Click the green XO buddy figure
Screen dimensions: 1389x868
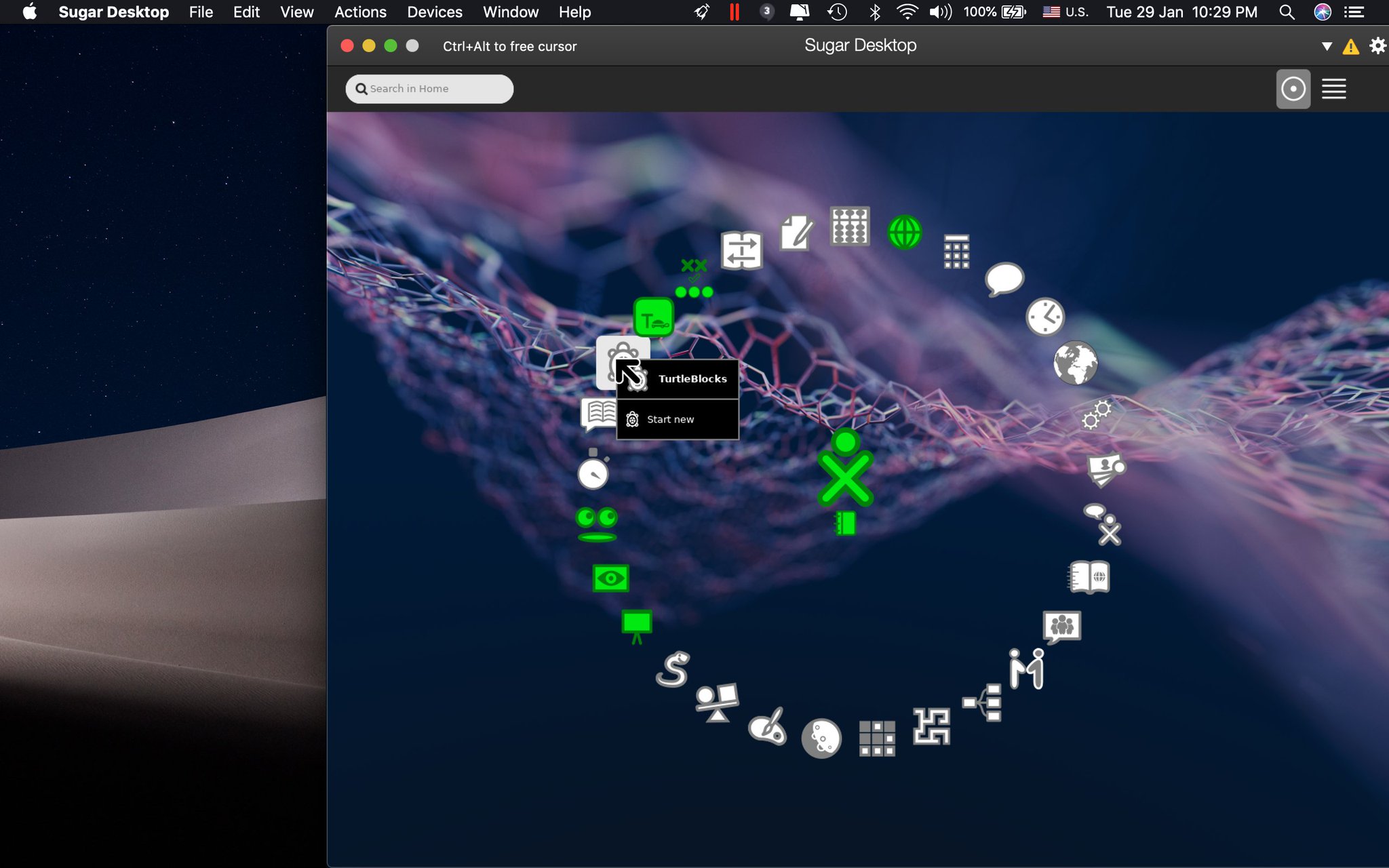click(x=845, y=467)
